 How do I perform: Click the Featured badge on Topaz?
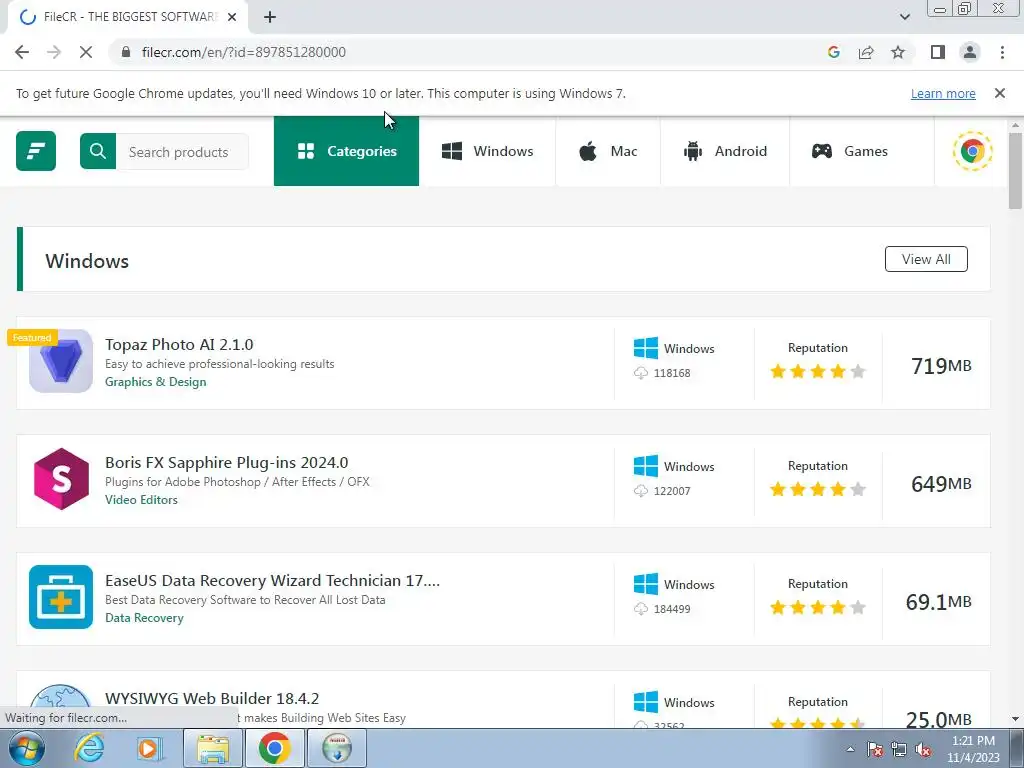tap(32, 338)
